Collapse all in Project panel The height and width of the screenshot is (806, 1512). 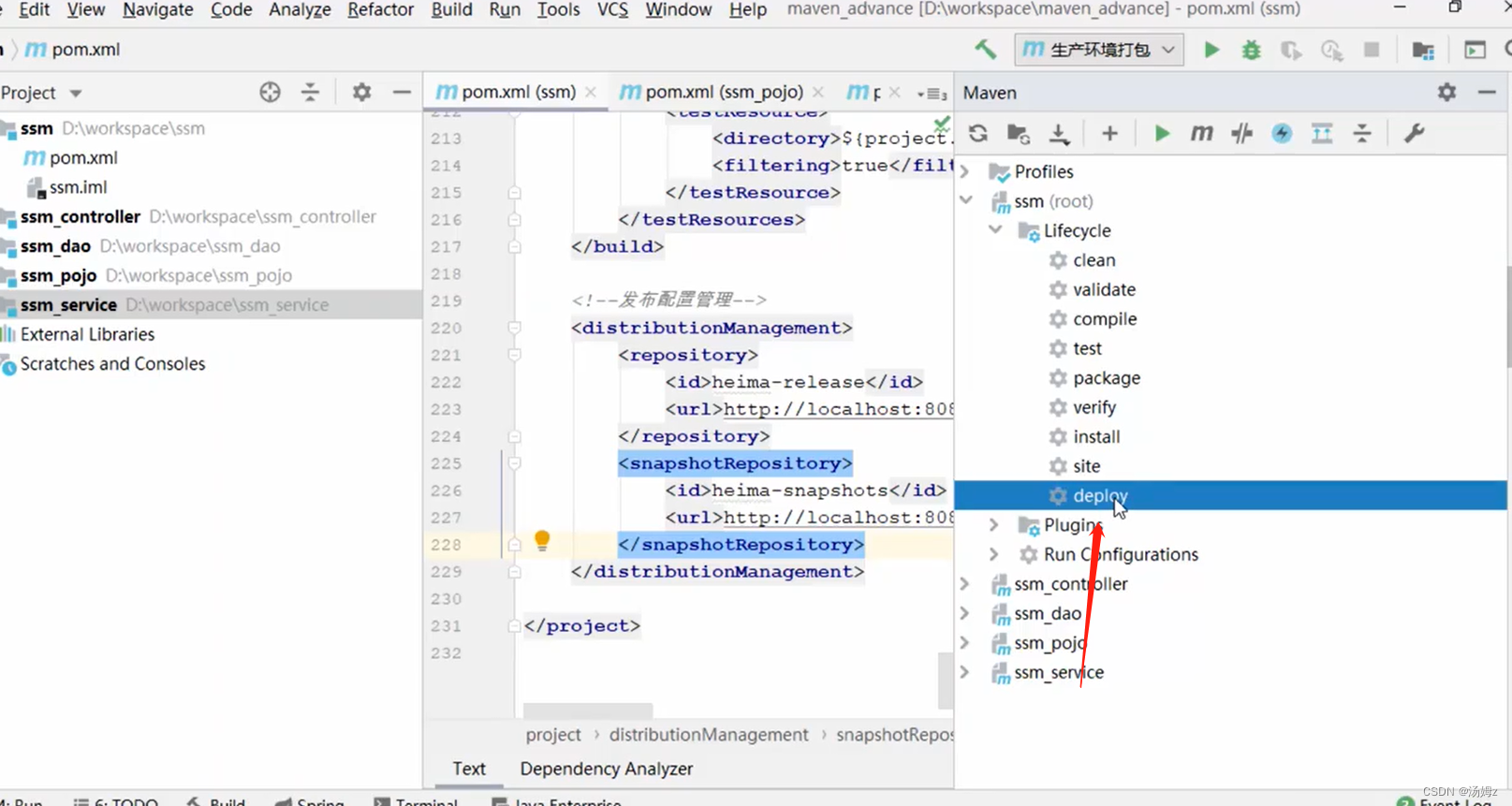pos(310,92)
